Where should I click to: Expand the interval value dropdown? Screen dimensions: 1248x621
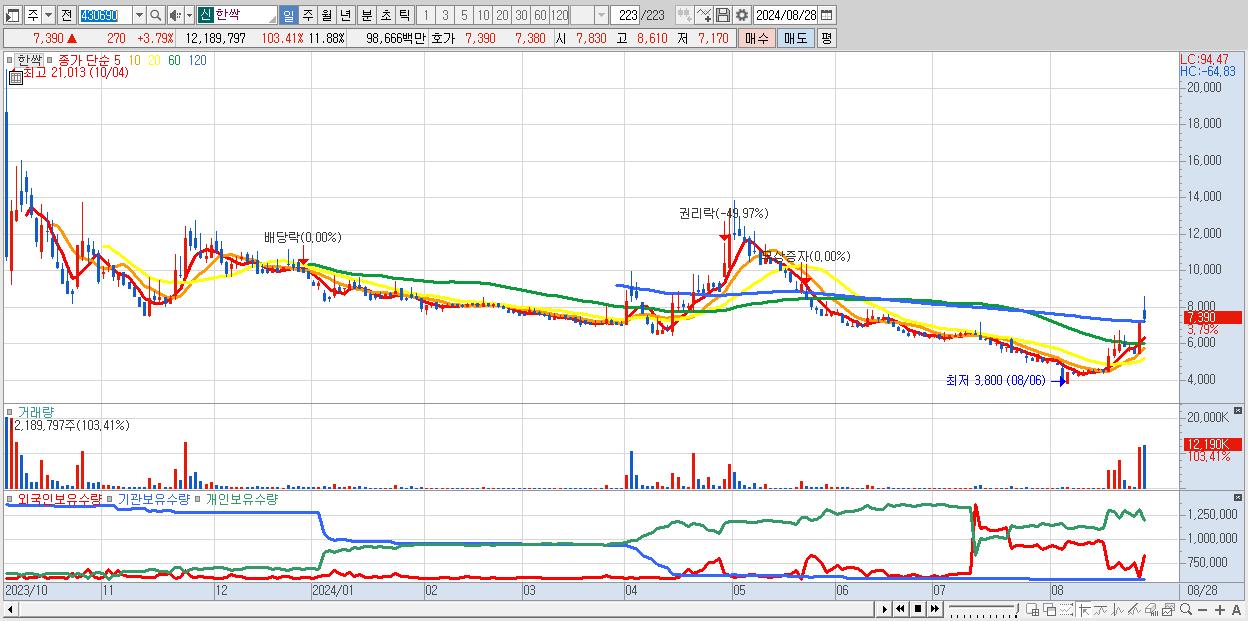tap(601, 15)
